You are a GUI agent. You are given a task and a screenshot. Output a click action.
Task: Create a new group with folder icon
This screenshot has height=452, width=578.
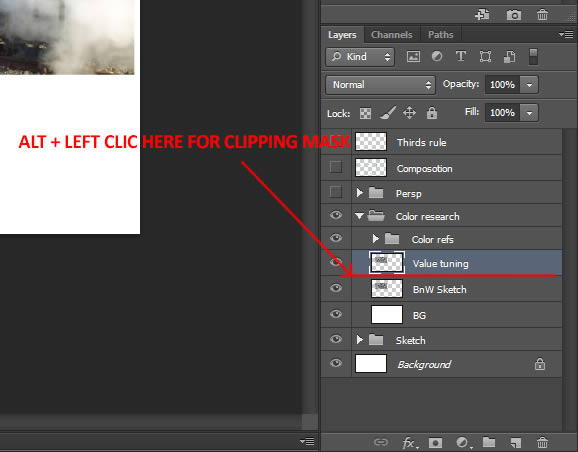pos(489,442)
